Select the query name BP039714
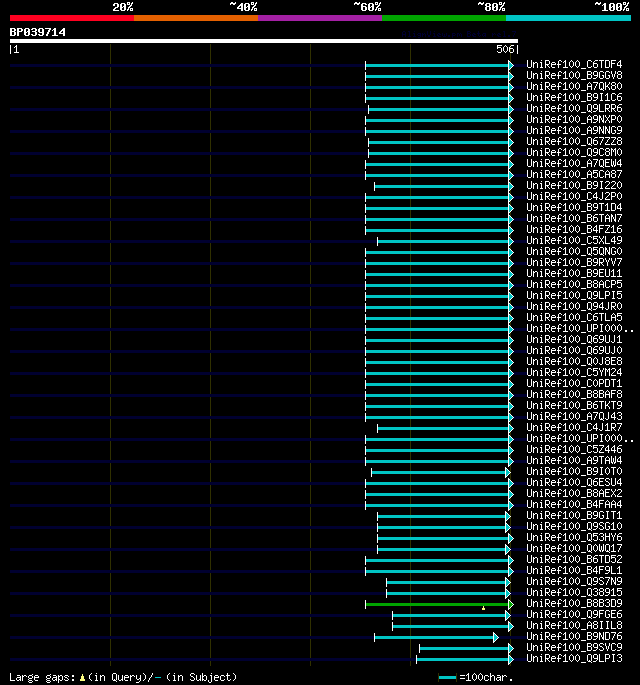Screen dimensions: 640x685 [x=38, y=32]
